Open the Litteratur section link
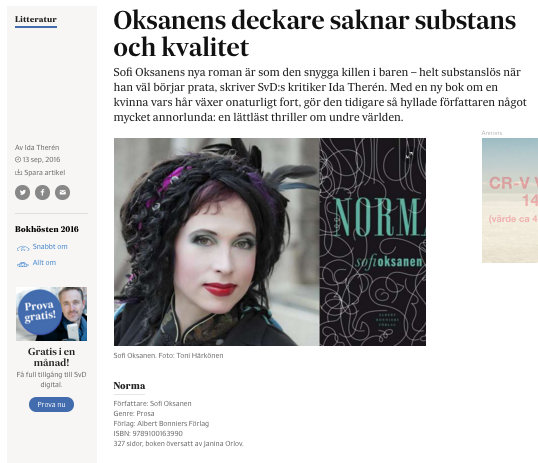 click(x=36, y=19)
